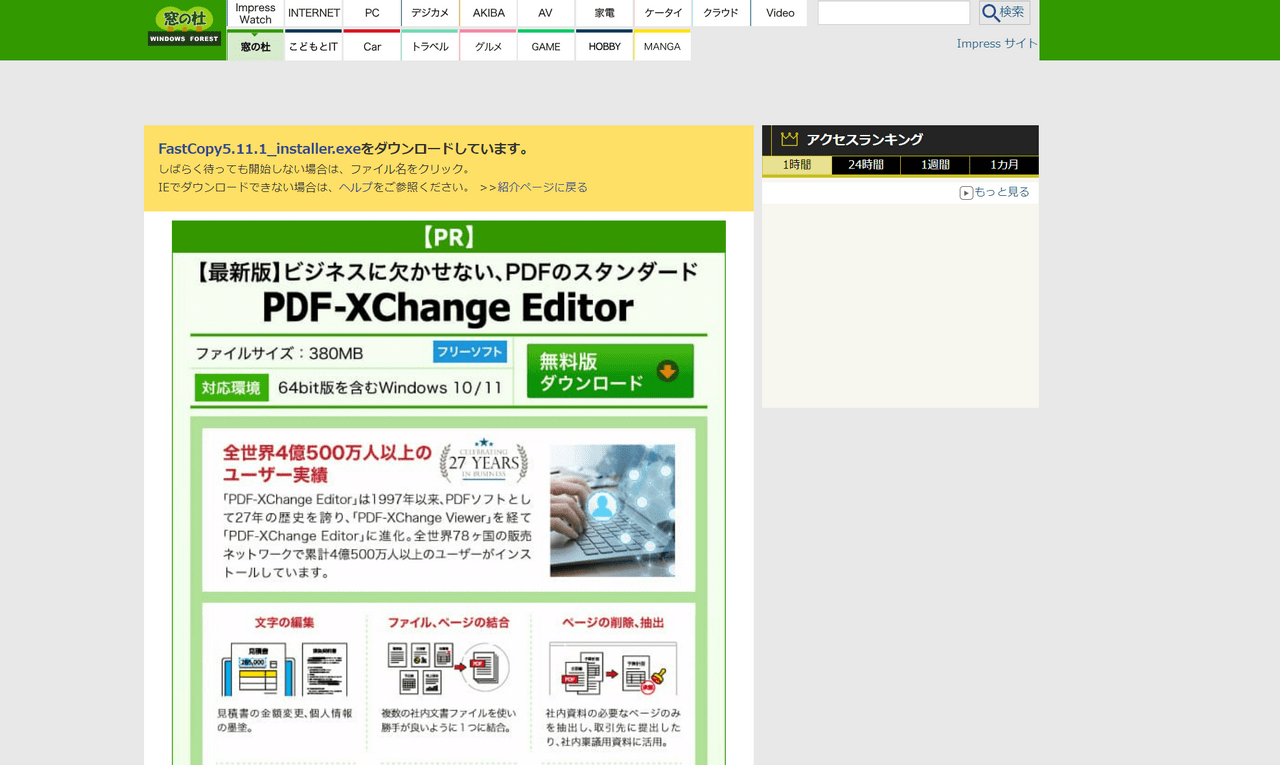Click the 無料版ダウンロード button in the PDF-XChange ad
1280x765 pixels.
coord(610,371)
